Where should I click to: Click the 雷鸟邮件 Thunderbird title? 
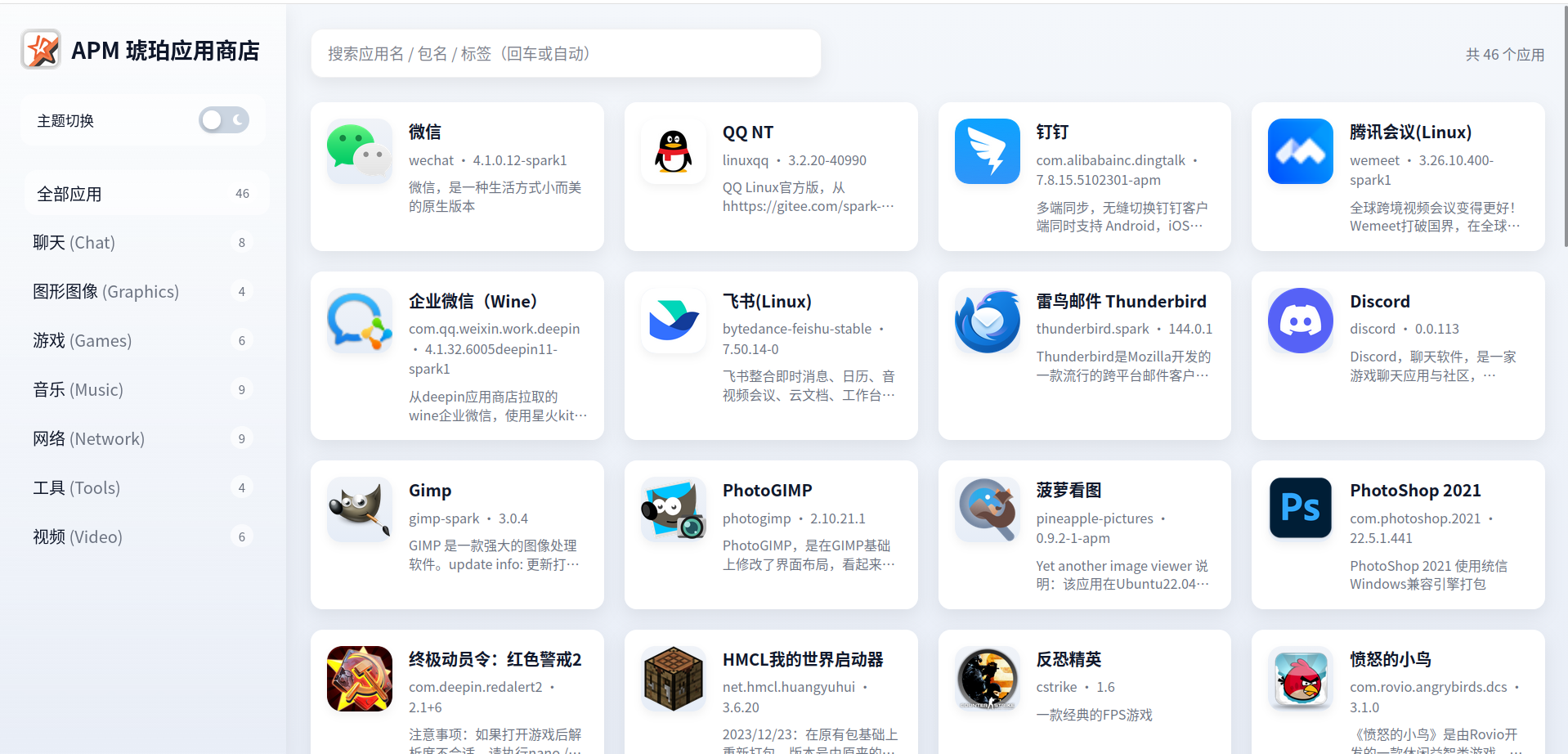1122,302
